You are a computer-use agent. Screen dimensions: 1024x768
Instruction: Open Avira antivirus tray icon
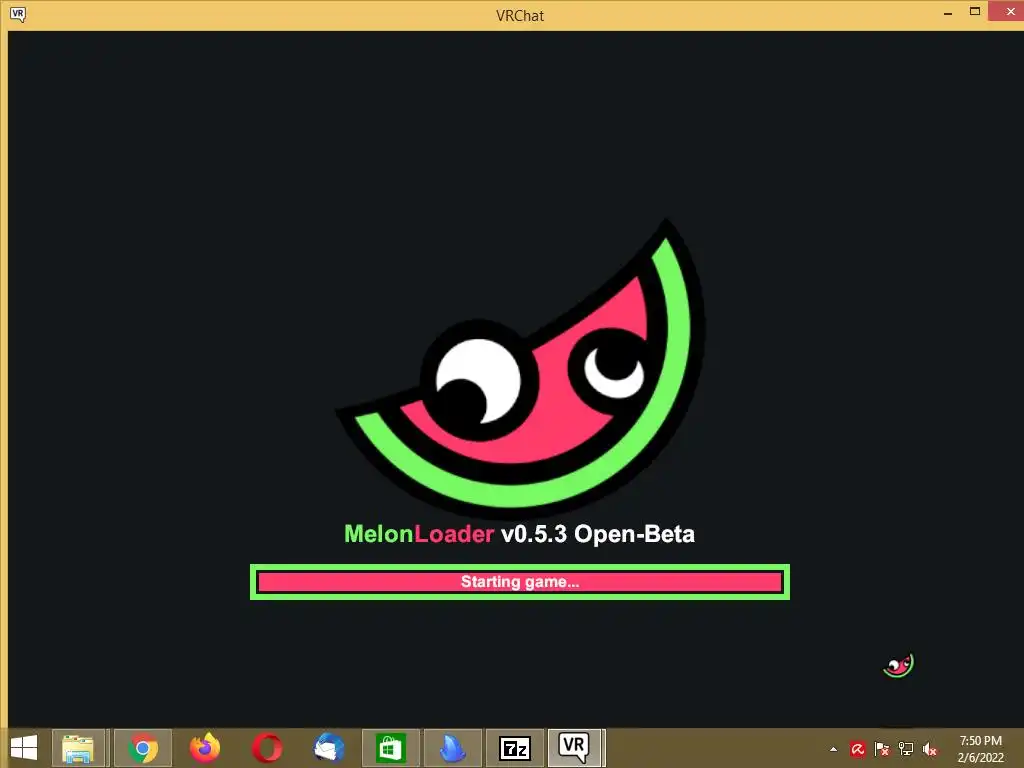[857, 749]
